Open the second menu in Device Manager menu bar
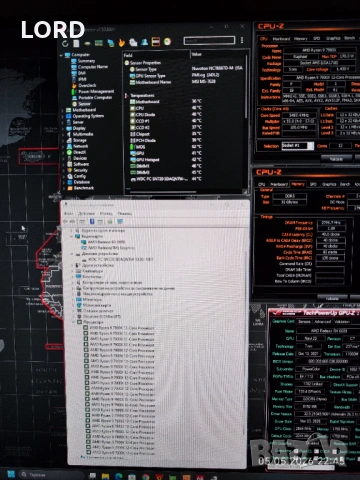 (x=86, y=213)
